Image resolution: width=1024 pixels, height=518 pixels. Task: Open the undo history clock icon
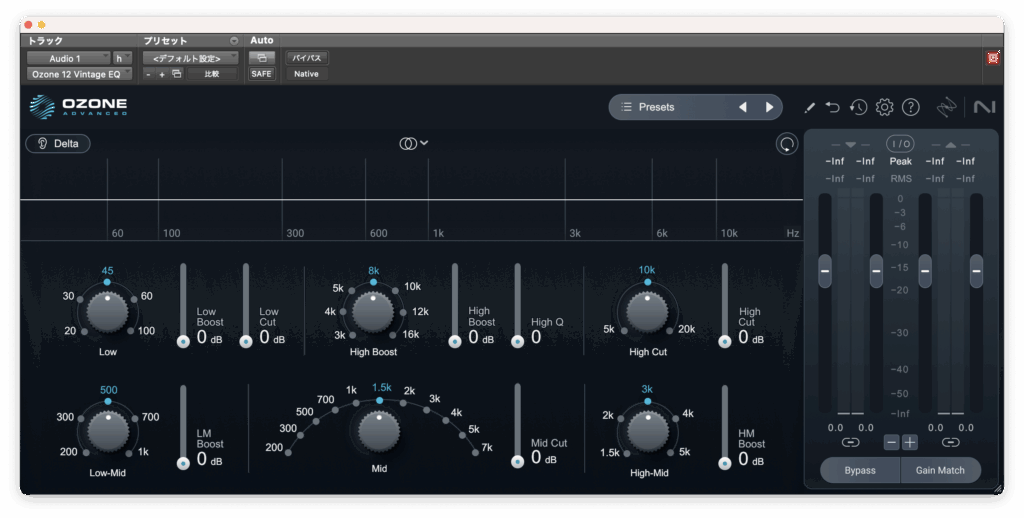pos(858,107)
